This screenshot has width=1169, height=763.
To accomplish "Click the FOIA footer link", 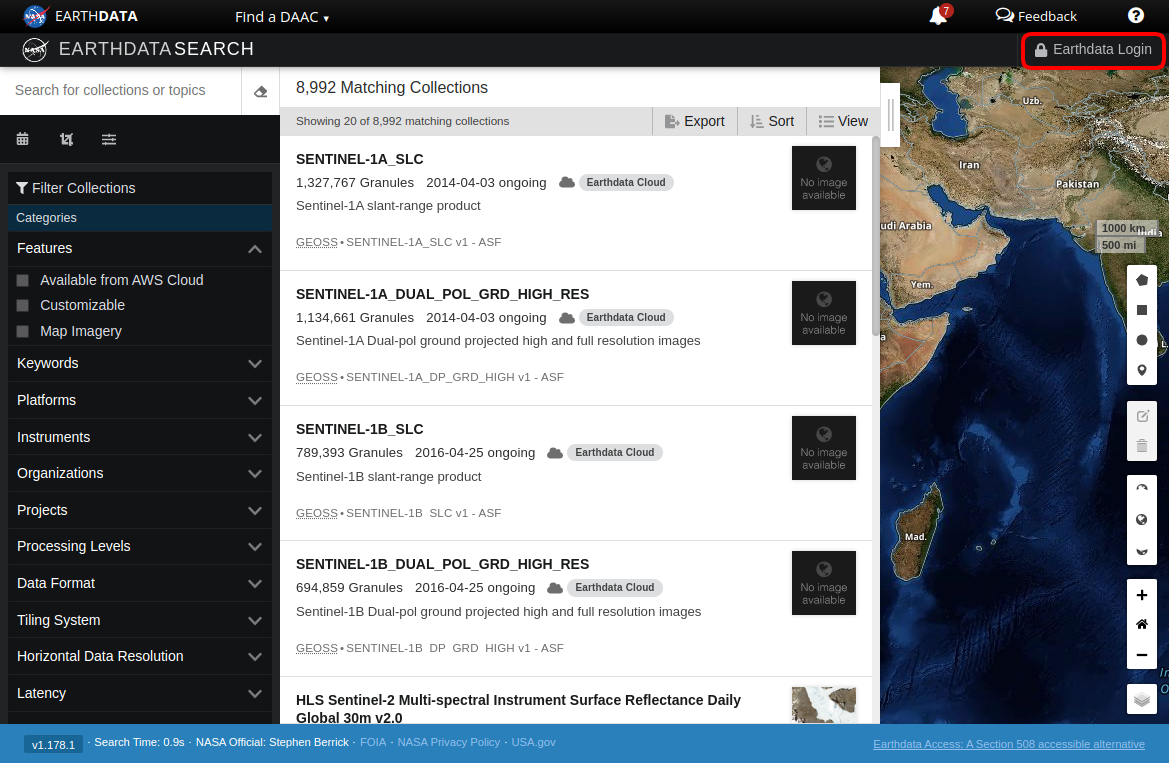I will [x=373, y=742].
